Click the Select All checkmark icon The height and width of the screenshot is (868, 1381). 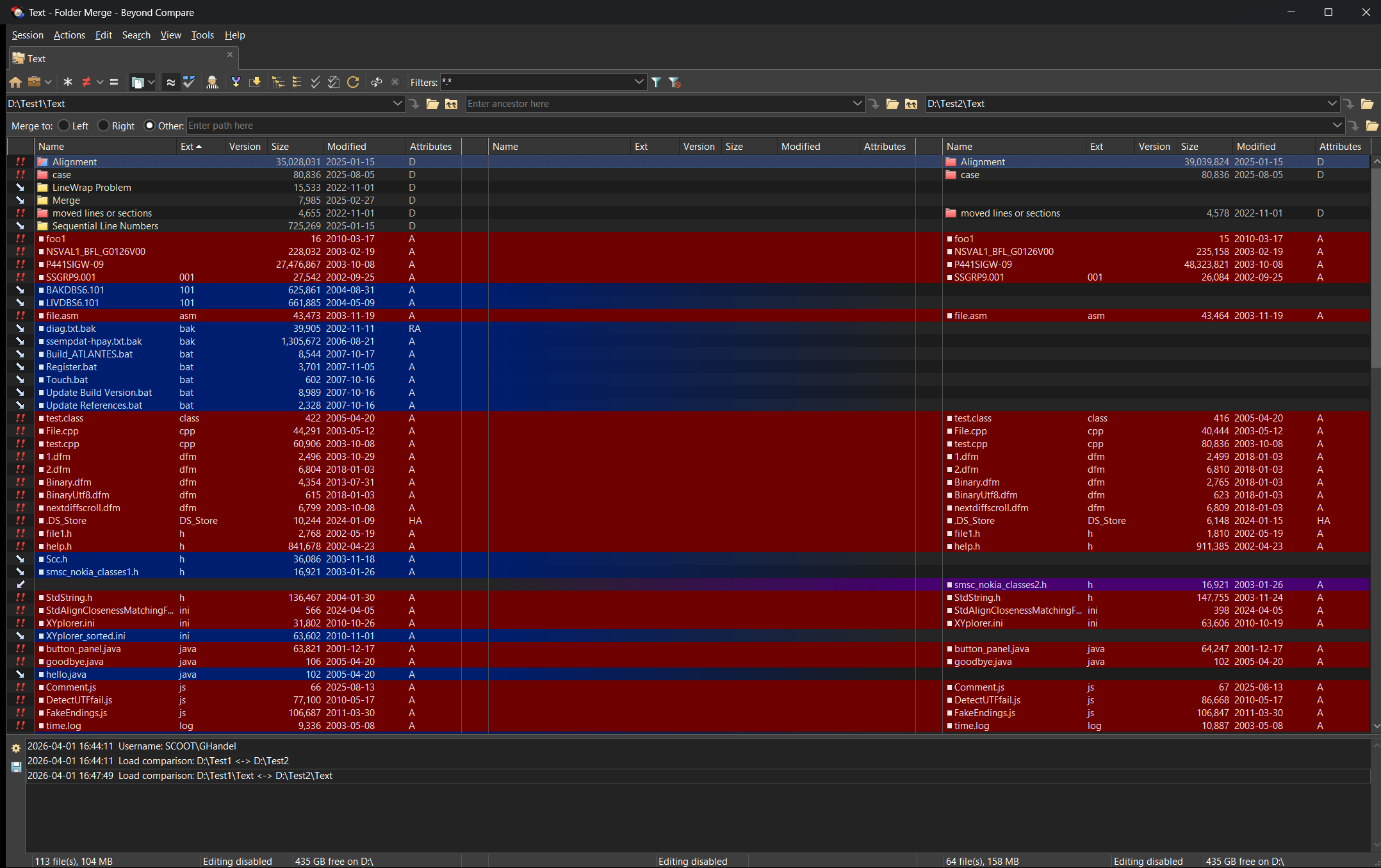point(315,82)
